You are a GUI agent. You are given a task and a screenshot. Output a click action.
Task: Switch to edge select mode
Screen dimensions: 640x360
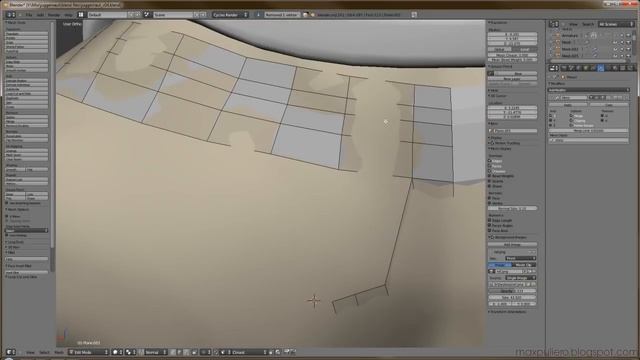tap(180, 352)
